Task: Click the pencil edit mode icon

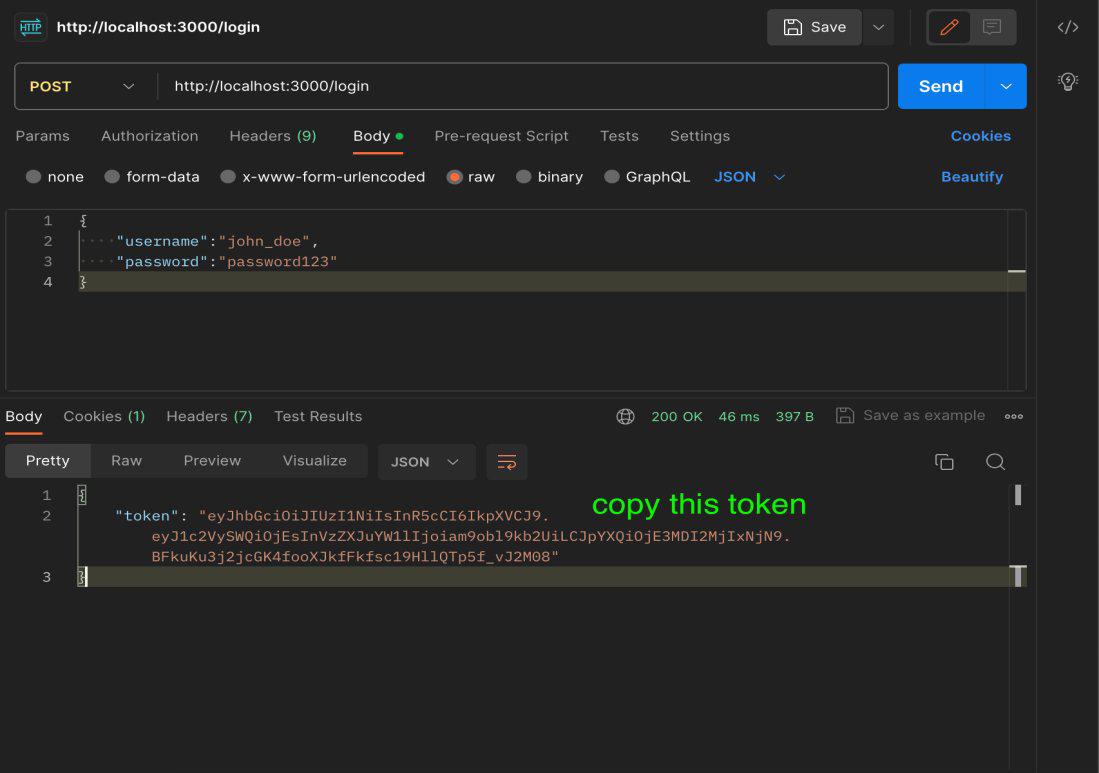Action: (949, 28)
